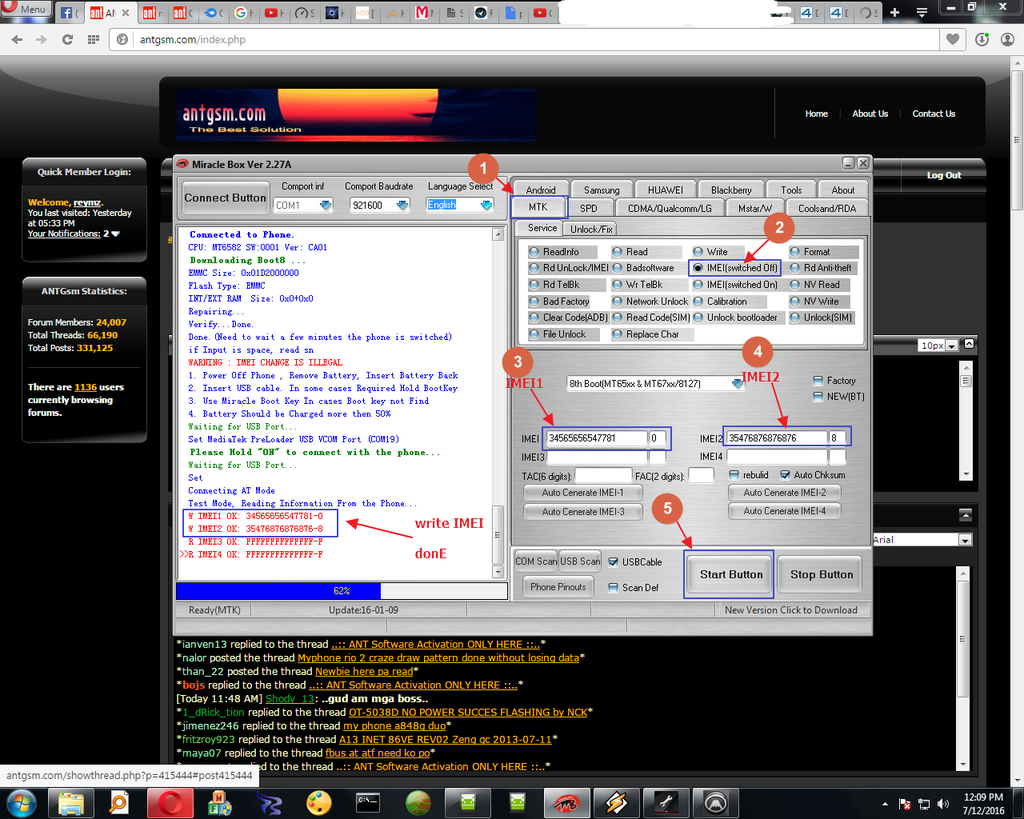Click the bookmark heart icon in address bar
Screen dimensions: 1024x819
[954, 40]
